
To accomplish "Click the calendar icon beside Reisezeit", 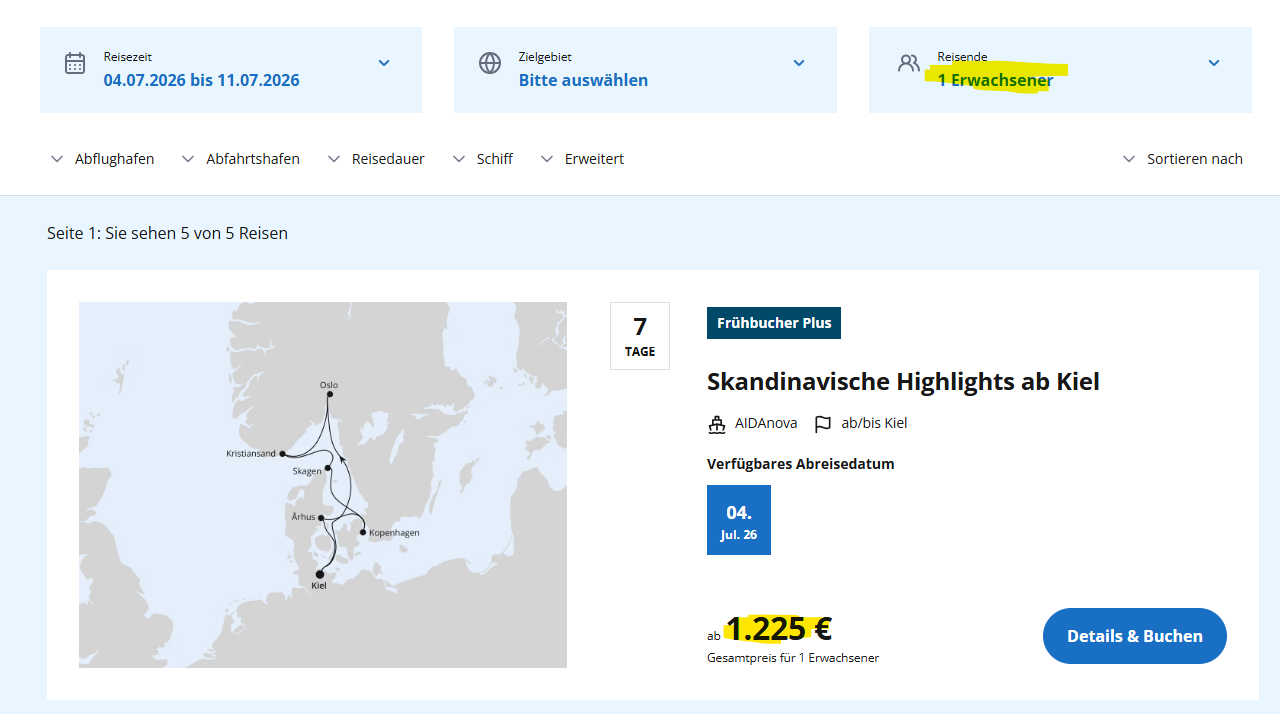I will (75, 63).
